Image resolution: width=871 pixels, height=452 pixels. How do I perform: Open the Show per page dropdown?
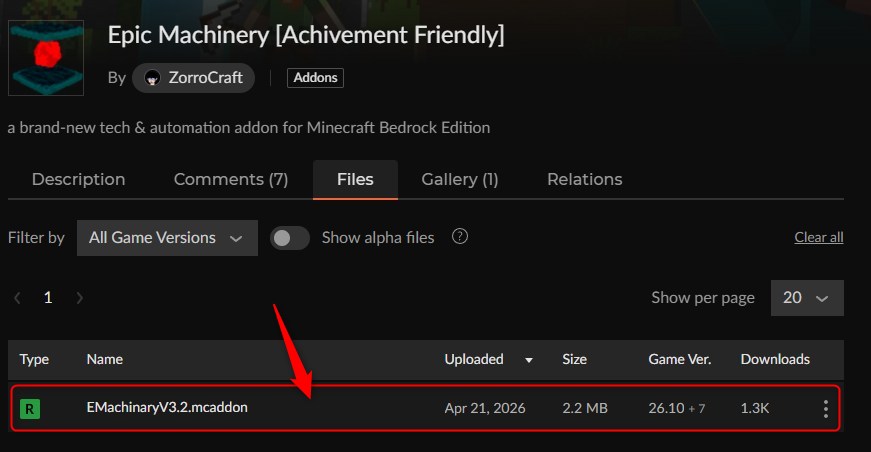pyautogui.click(x=807, y=298)
